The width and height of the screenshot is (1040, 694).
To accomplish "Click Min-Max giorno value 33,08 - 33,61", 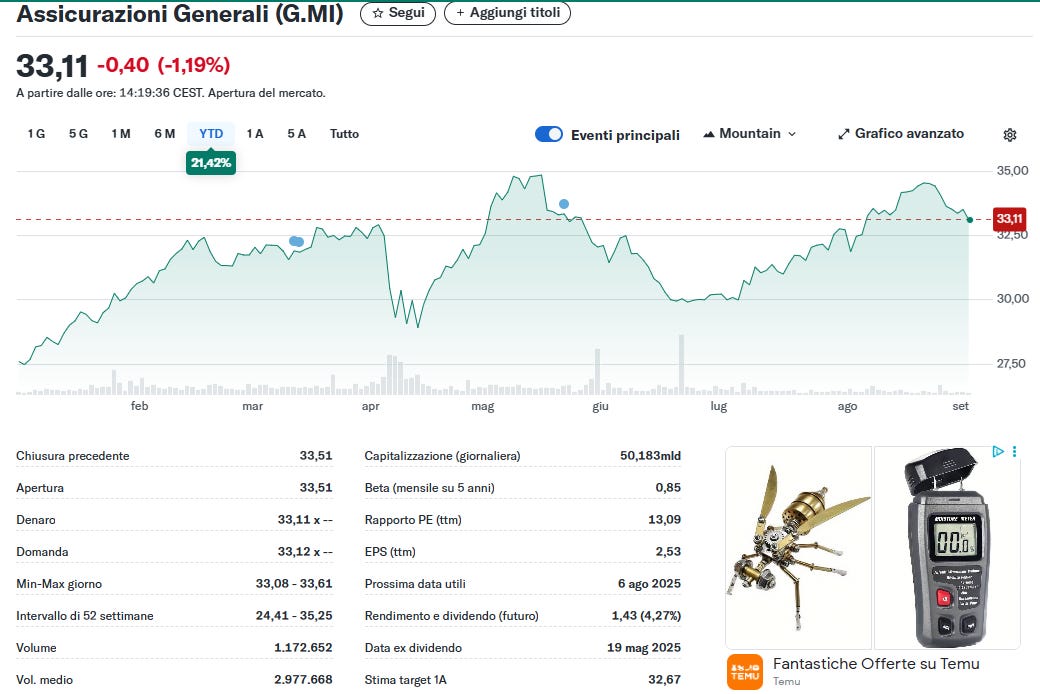I will [x=294, y=584].
